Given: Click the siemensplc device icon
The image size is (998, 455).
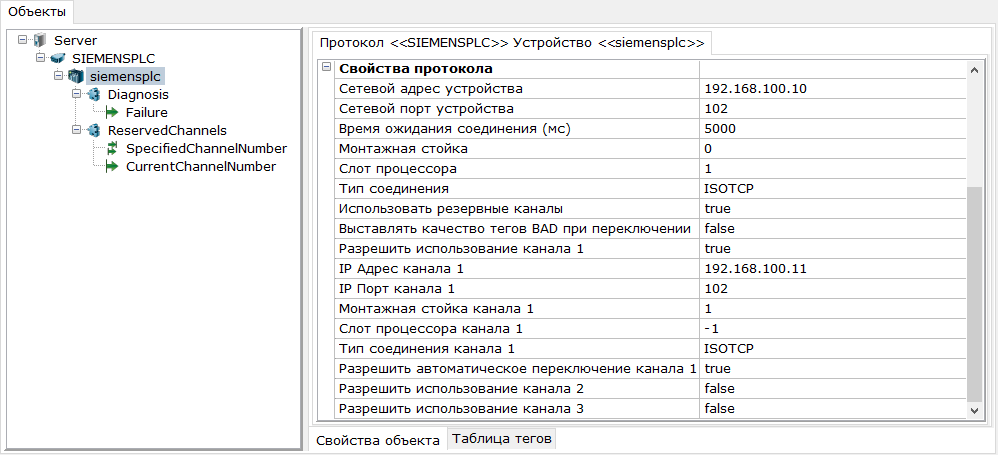Looking at the screenshot, I should point(75,76).
